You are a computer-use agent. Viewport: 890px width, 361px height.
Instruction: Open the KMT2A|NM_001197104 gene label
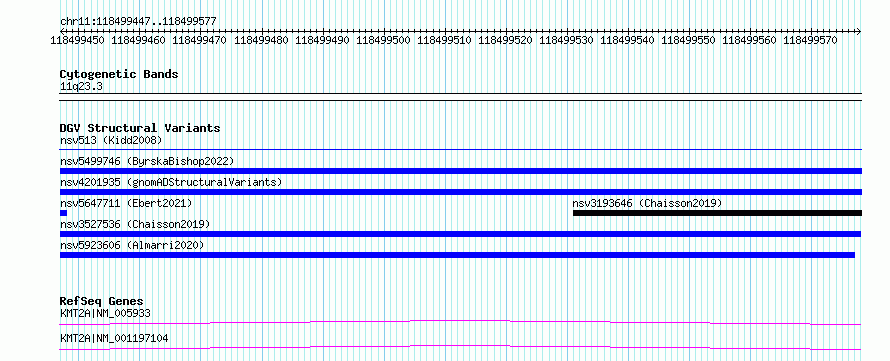[x=114, y=338]
